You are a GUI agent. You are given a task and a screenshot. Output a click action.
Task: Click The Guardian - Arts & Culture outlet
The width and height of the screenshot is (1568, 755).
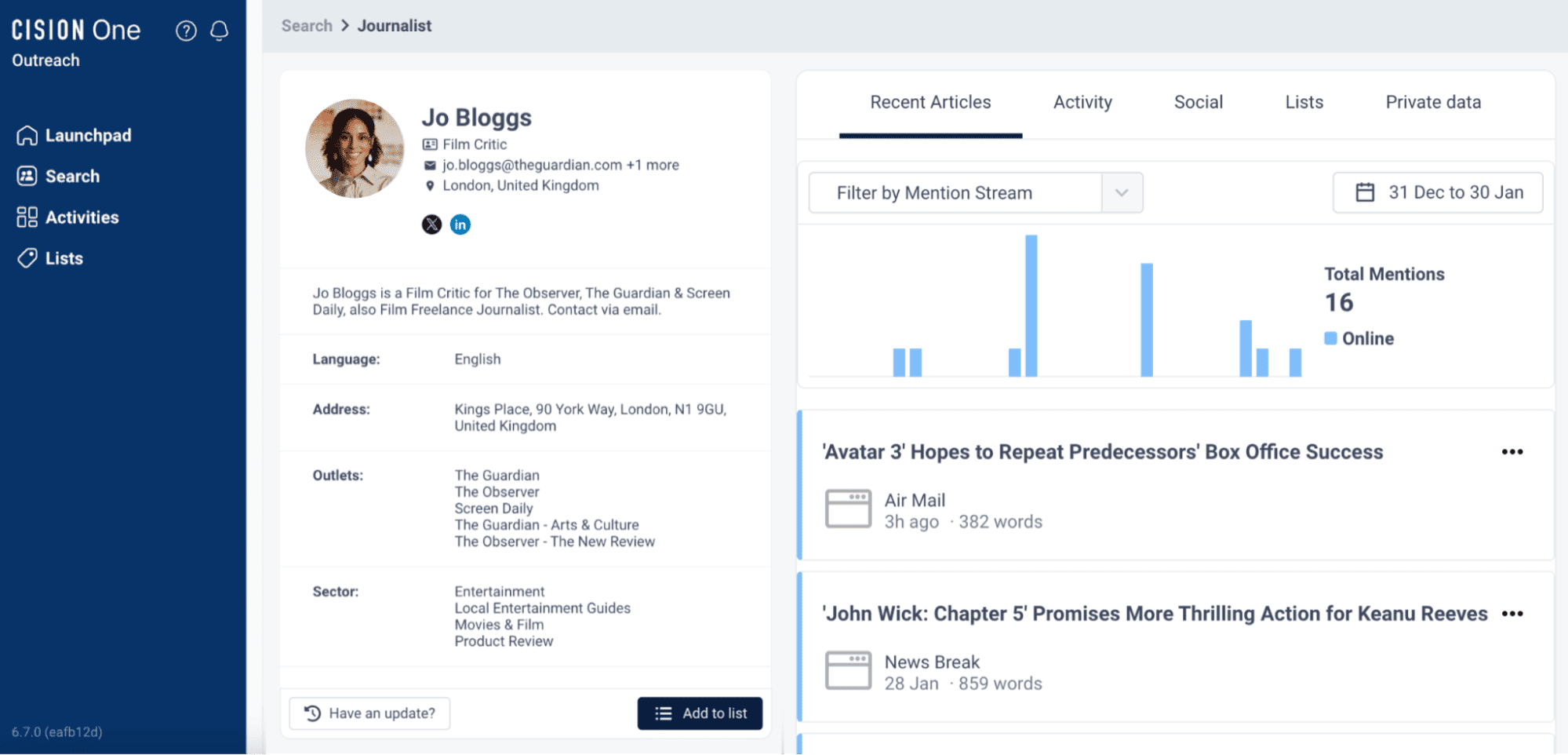(547, 525)
